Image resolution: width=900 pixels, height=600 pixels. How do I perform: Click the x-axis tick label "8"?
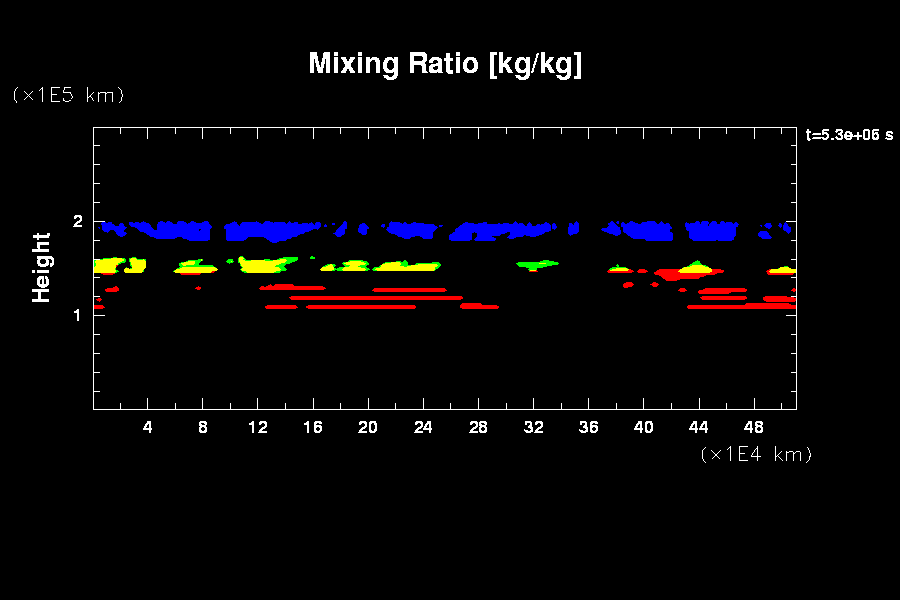[x=203, y=428]
